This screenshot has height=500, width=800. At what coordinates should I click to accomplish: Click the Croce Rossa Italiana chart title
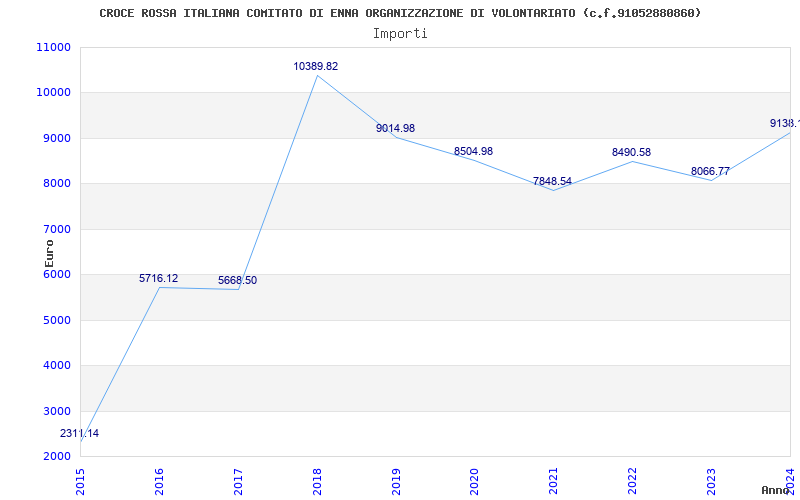(401, 13)
